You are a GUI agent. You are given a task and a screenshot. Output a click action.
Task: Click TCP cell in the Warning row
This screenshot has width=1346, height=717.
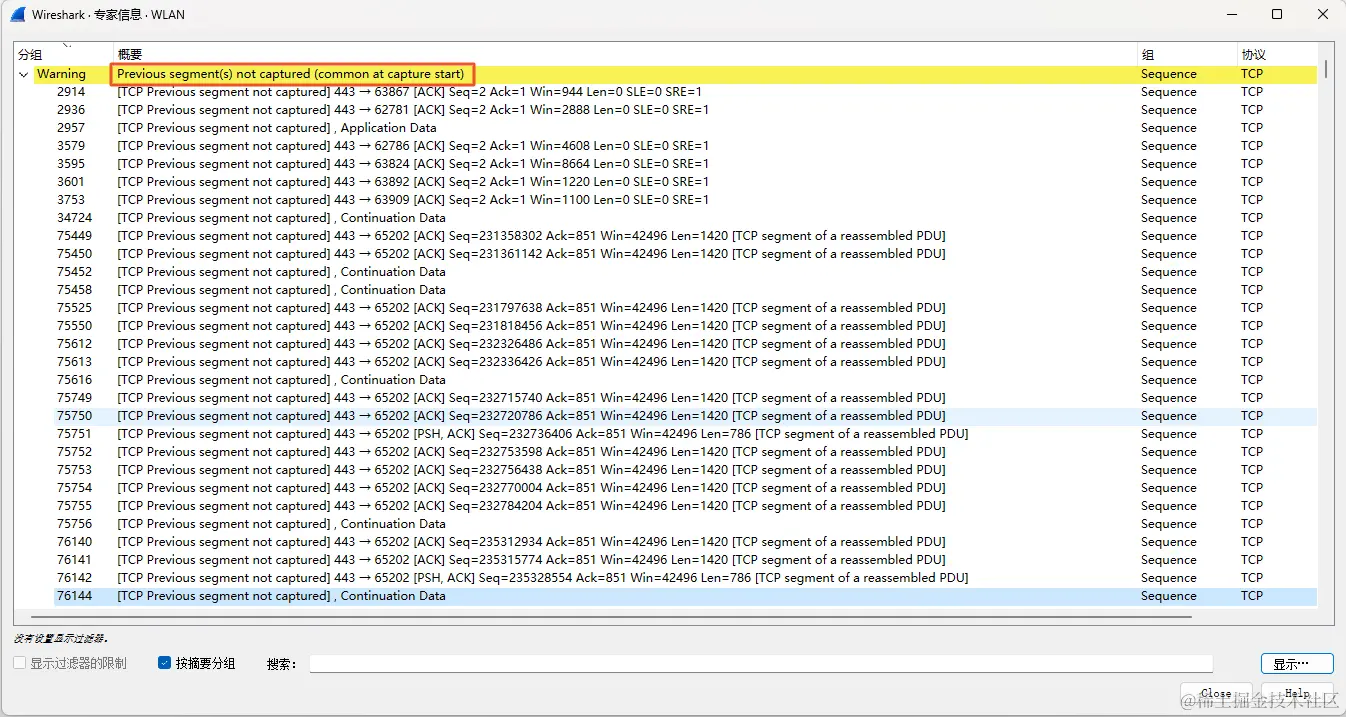1252,74
